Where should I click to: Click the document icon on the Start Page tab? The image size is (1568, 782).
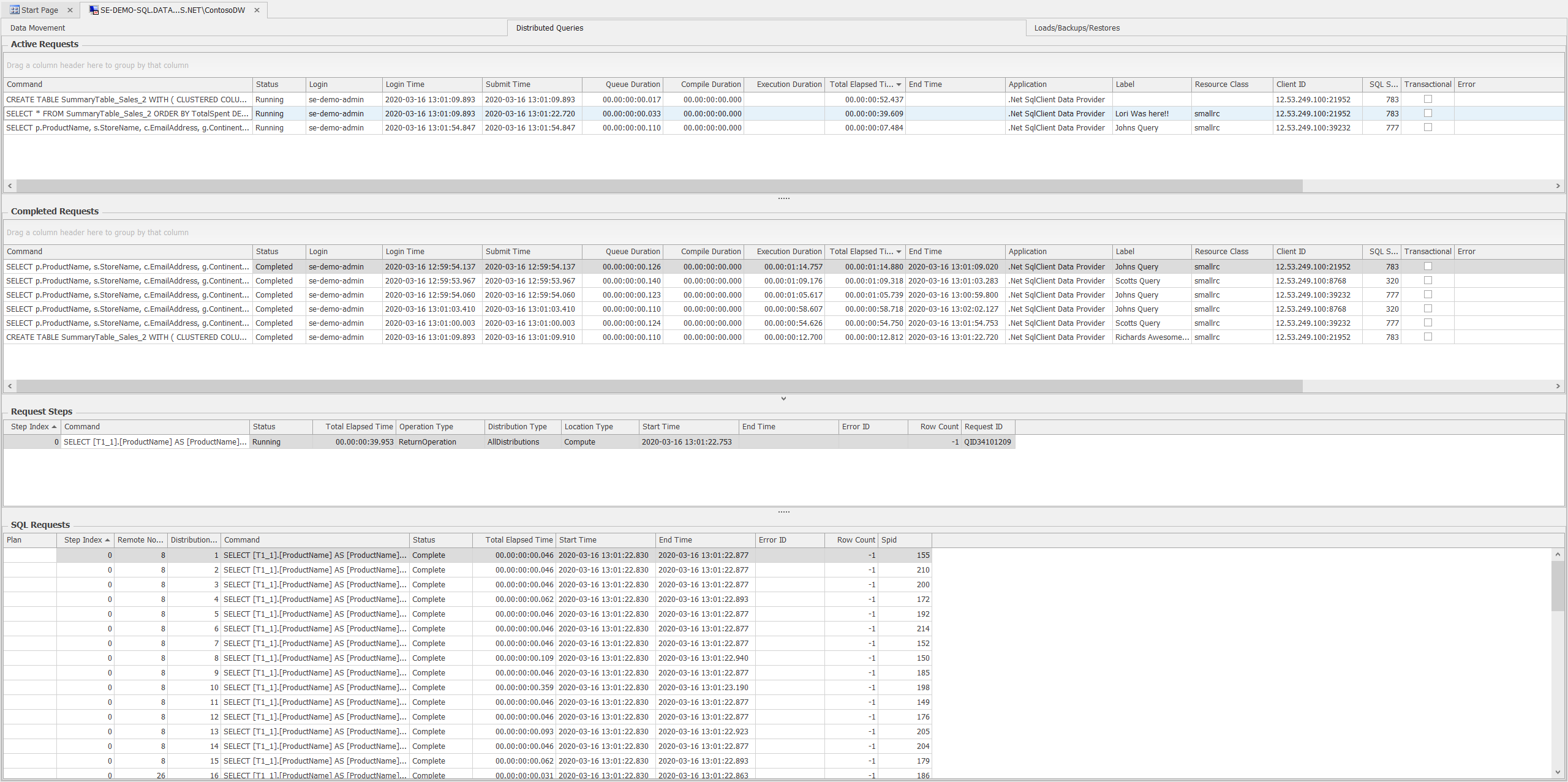[15, 10]
